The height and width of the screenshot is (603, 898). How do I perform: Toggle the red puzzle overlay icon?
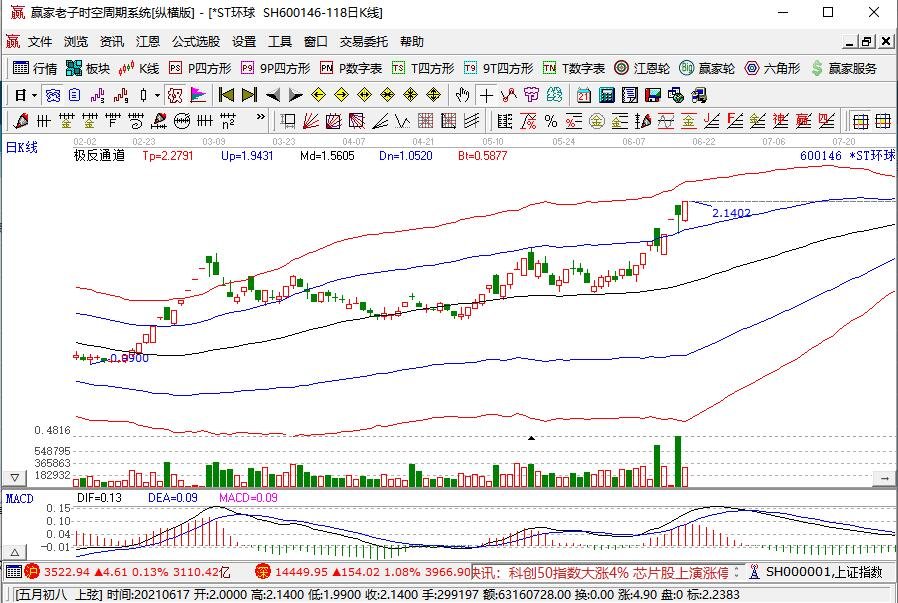point(175,95)
